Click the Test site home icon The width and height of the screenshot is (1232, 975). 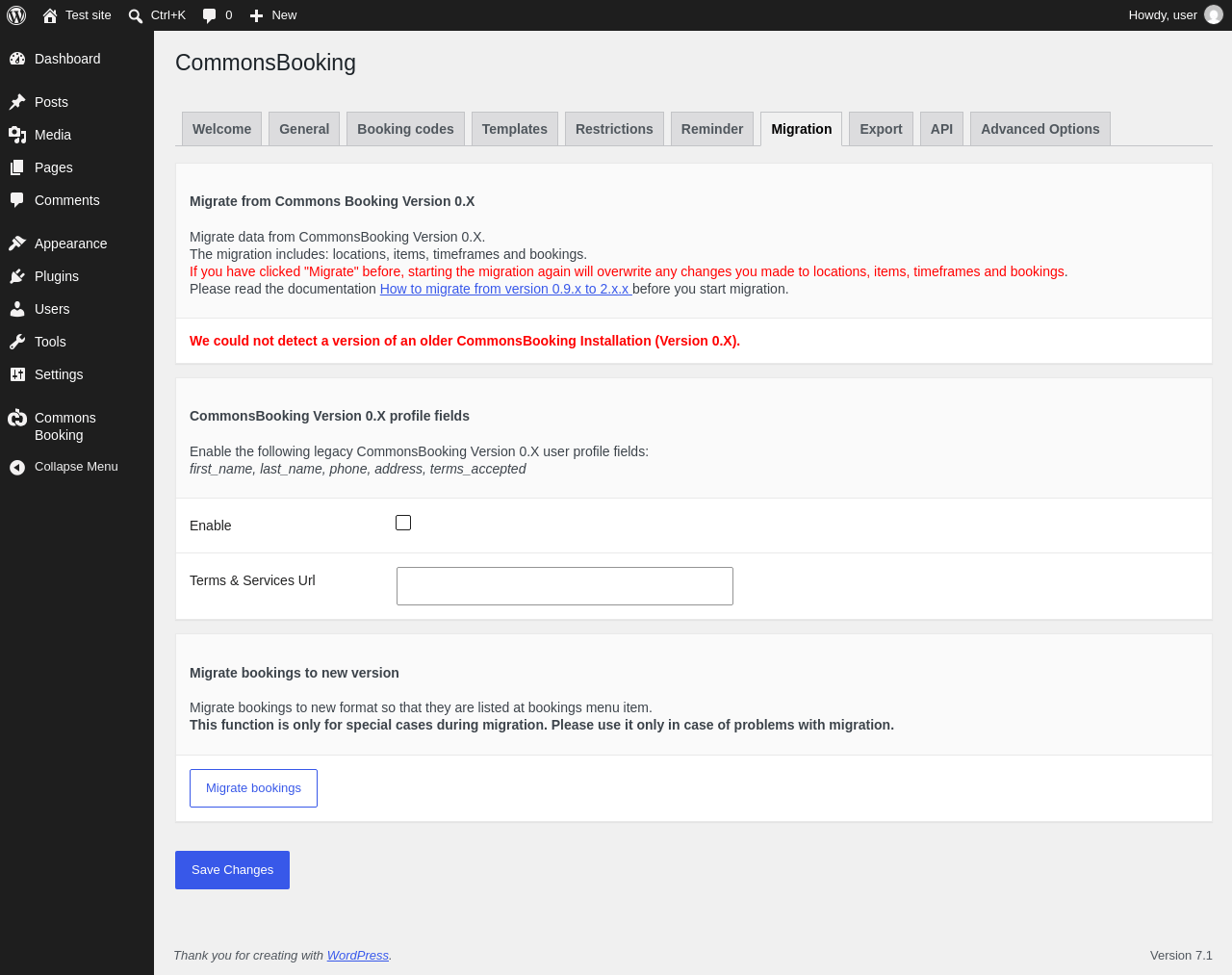[50, 15]
